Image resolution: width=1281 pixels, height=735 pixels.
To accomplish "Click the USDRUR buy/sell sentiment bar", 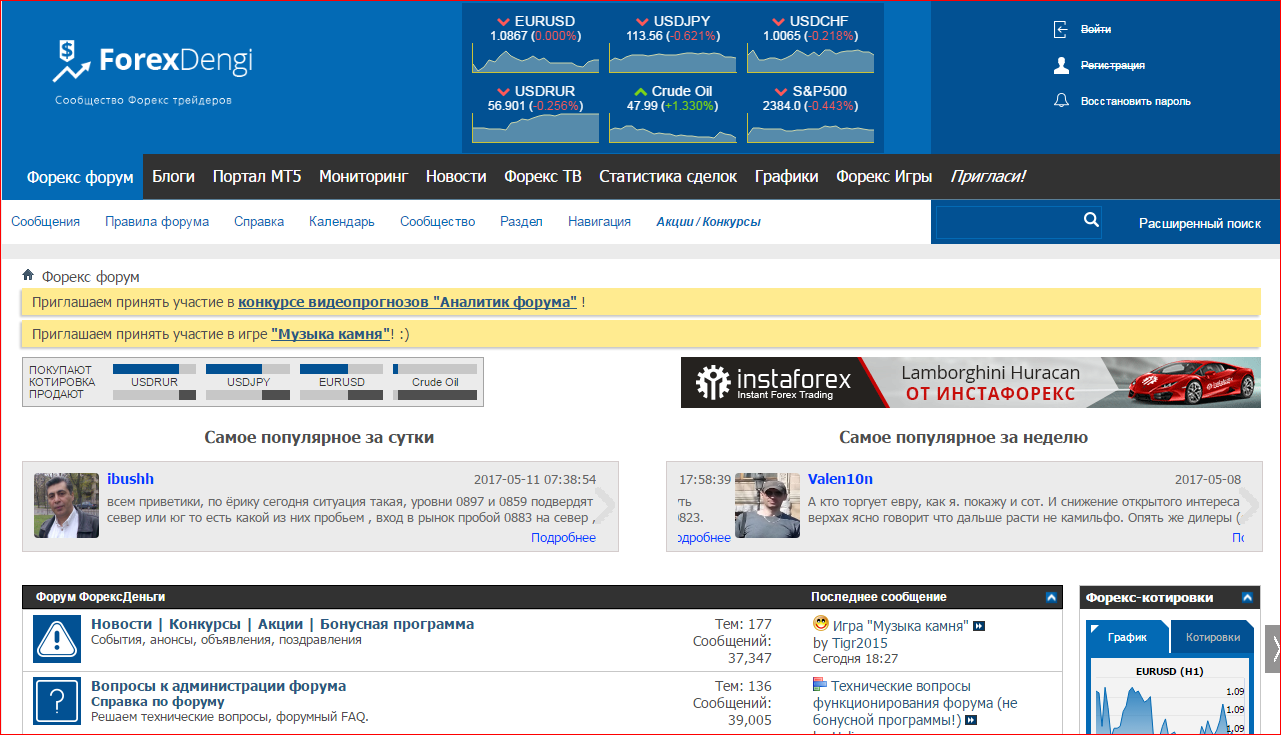I will [x=154, y=382].
